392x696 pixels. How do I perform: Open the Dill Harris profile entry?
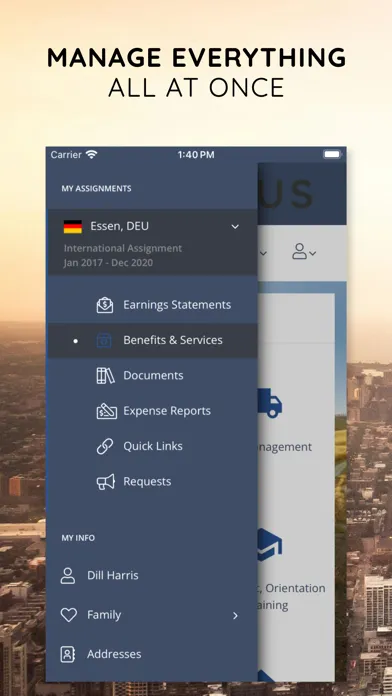152,575
